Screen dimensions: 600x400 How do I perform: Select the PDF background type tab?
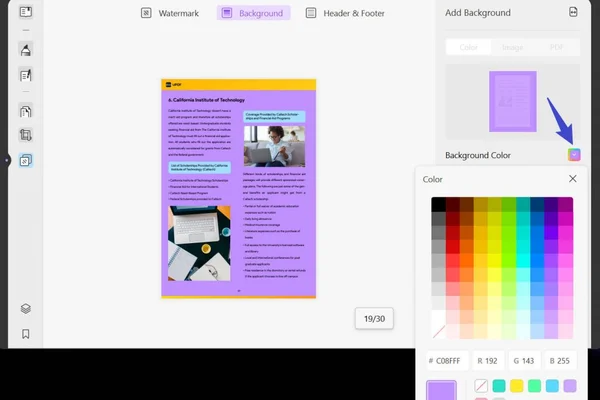coord(556,47)
